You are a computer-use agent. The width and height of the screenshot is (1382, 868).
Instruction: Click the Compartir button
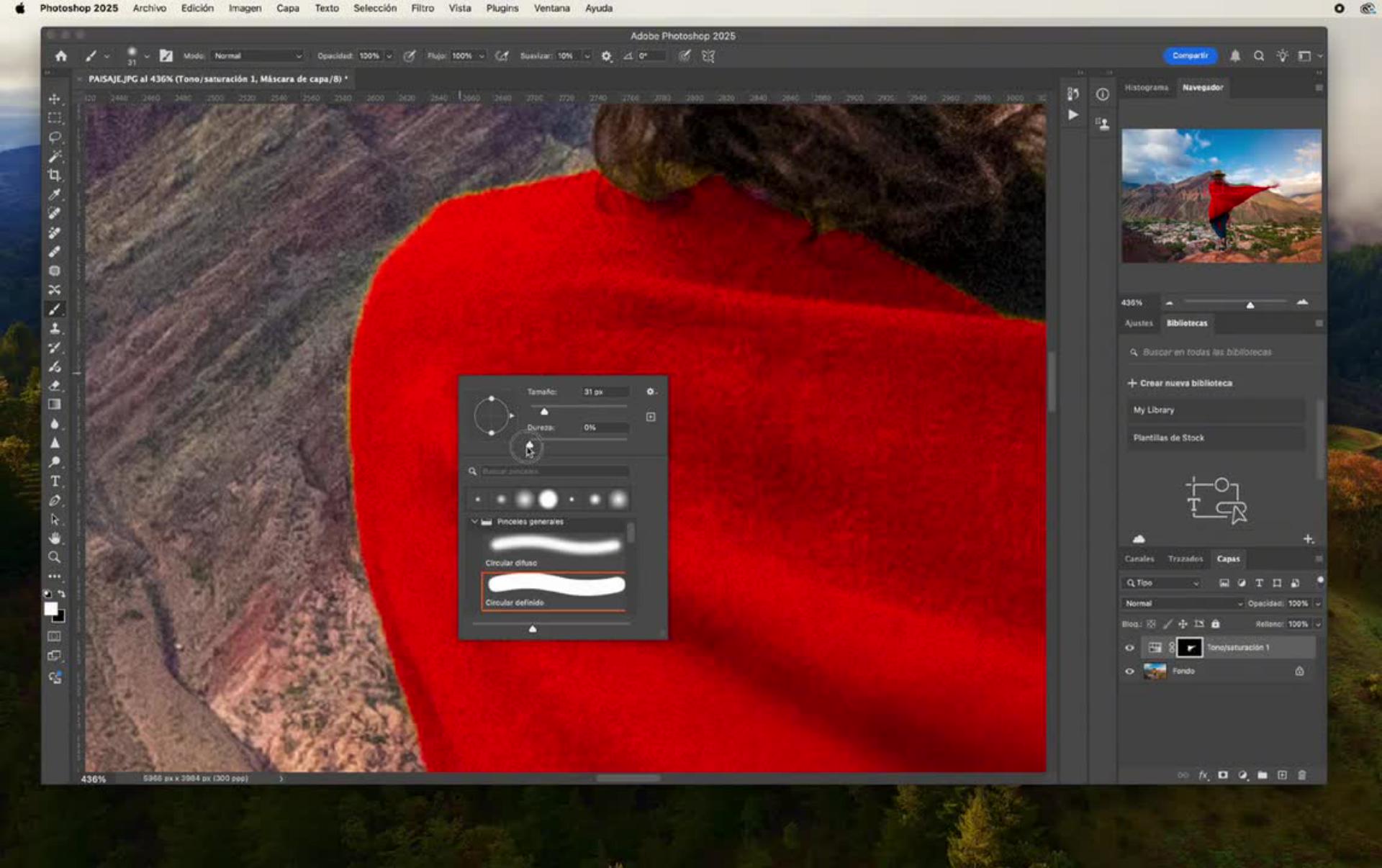pos(1190,55)
